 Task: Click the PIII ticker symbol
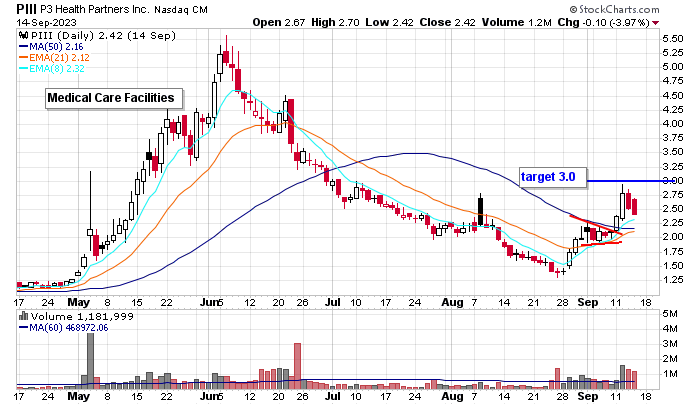[27, 8]
